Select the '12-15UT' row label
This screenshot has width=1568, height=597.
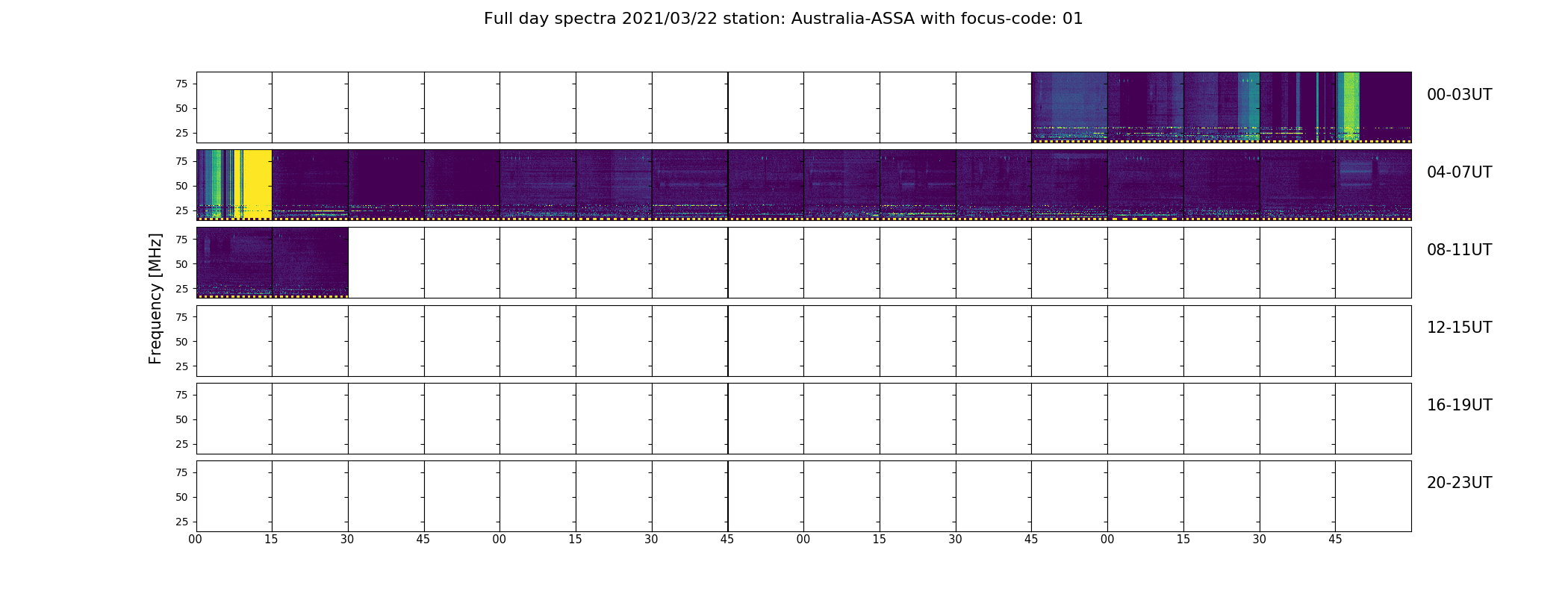1459,328
